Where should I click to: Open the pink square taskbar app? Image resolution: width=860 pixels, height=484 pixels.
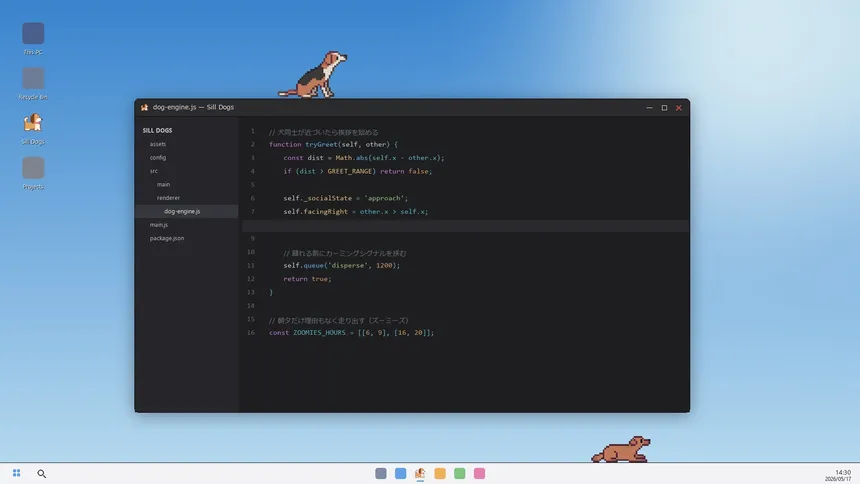coord(479,473)
